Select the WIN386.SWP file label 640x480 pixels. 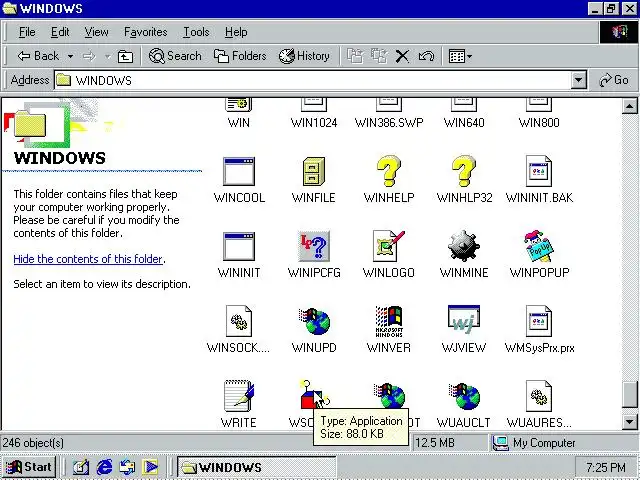pyautogui.click(x=389, y=122)
